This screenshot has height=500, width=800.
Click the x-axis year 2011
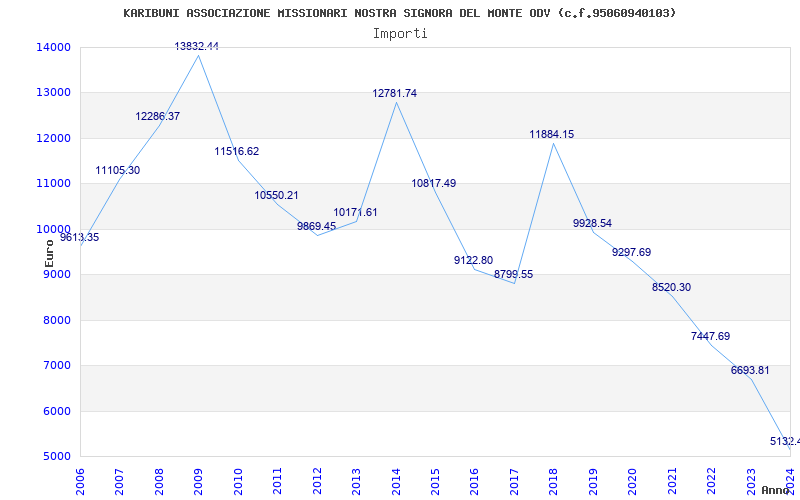click(278, 481)
